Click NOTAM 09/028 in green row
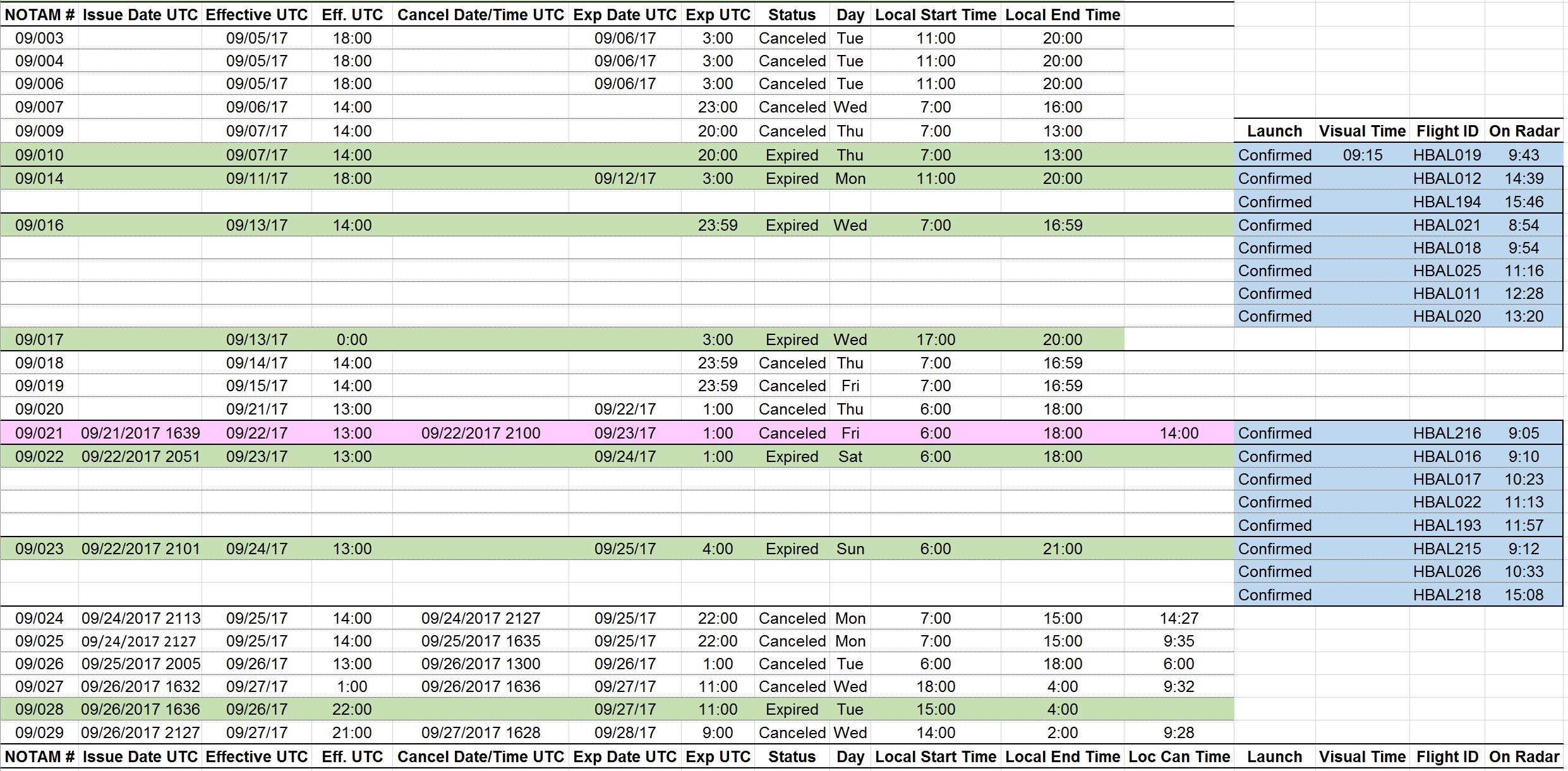1568x771 pixels. (x=39, y=709)
